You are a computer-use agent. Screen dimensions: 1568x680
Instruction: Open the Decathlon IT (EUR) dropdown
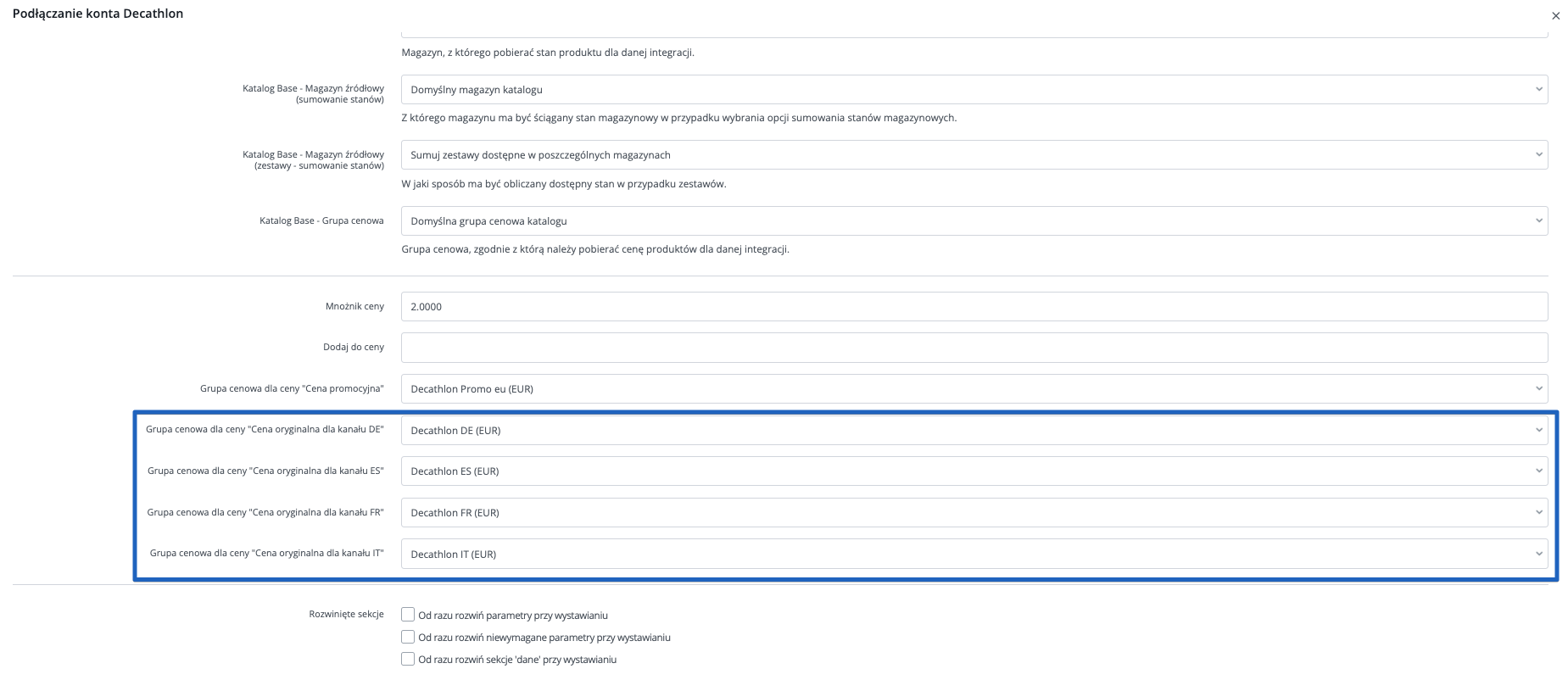(x=974, y=555)
